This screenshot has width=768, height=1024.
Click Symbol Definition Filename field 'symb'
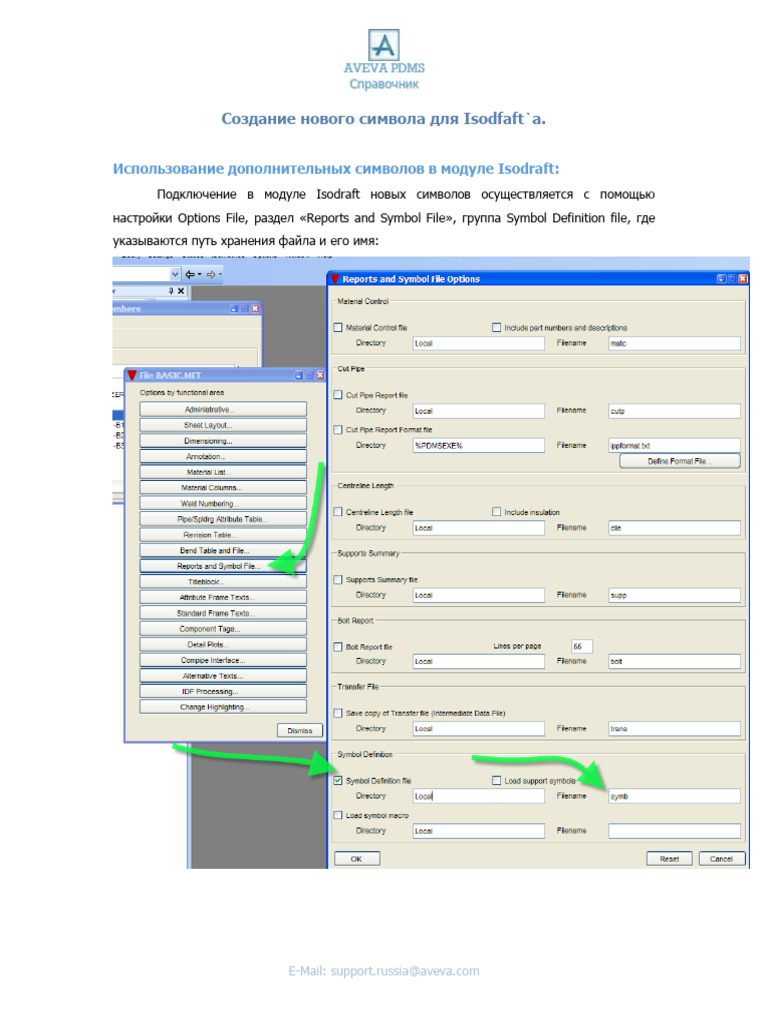675,796
